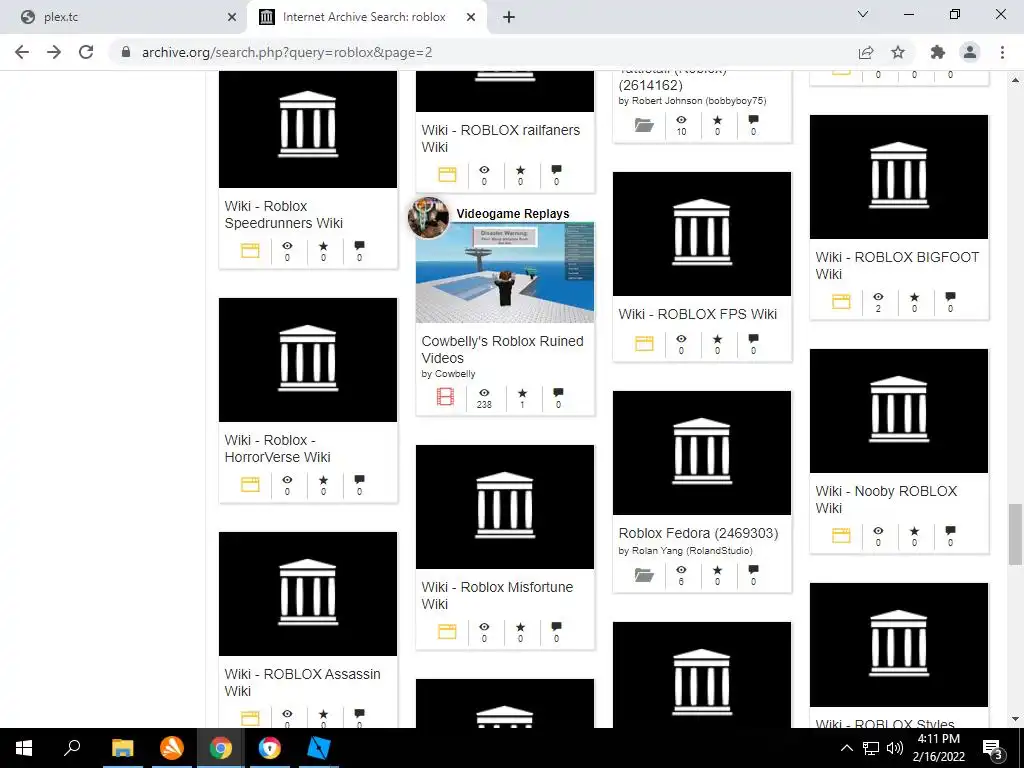Click web icon on ROBLOX railfaners card

tap(447, 174)
